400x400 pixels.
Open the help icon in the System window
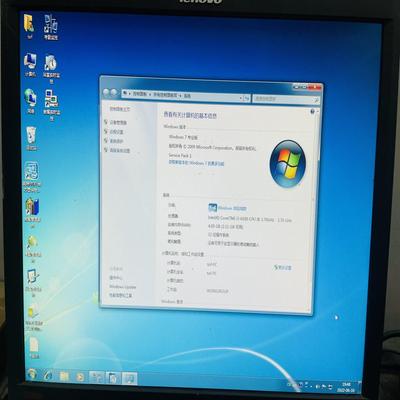pos(312,111)
